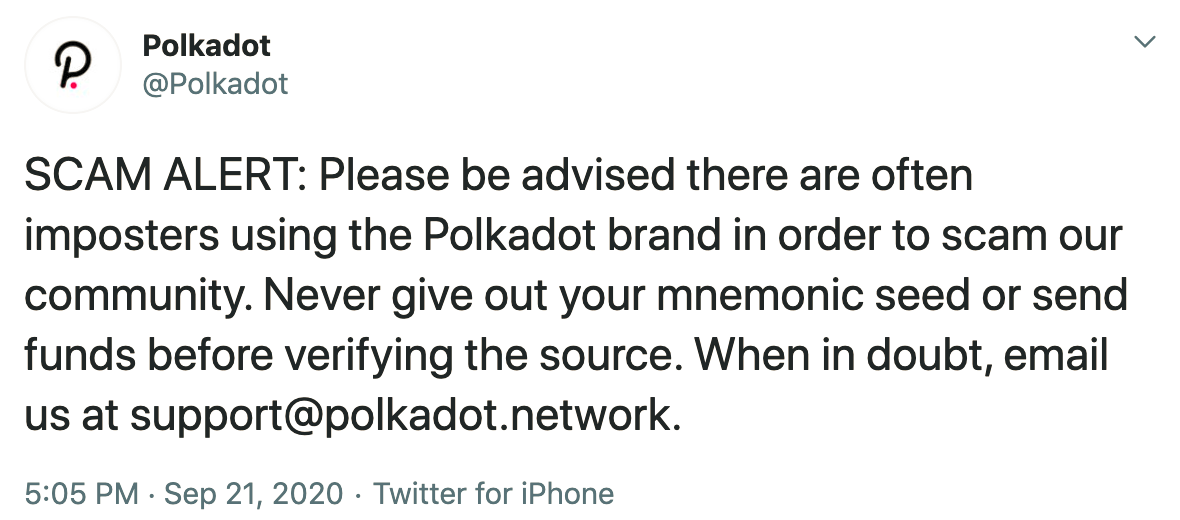Image resolution: width=1180 pixels, height=520 pixels.
Task: Click the pink dot in Polkadot logo
Action: [x=73, y=87]
